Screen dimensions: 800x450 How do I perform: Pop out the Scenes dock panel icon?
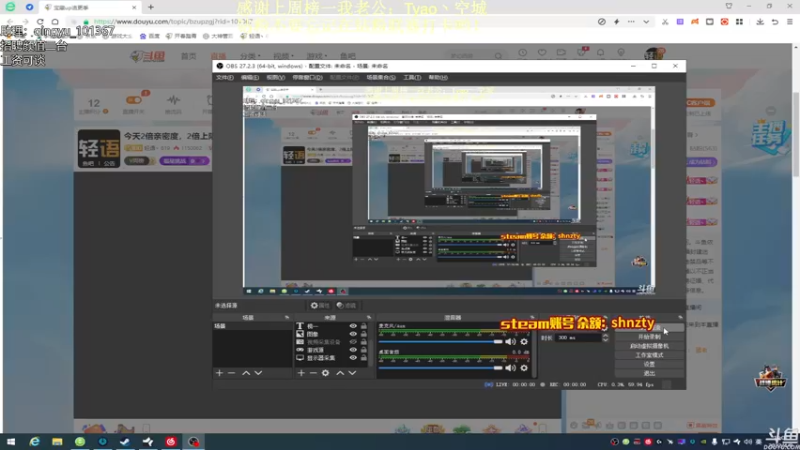pos(287,317)
